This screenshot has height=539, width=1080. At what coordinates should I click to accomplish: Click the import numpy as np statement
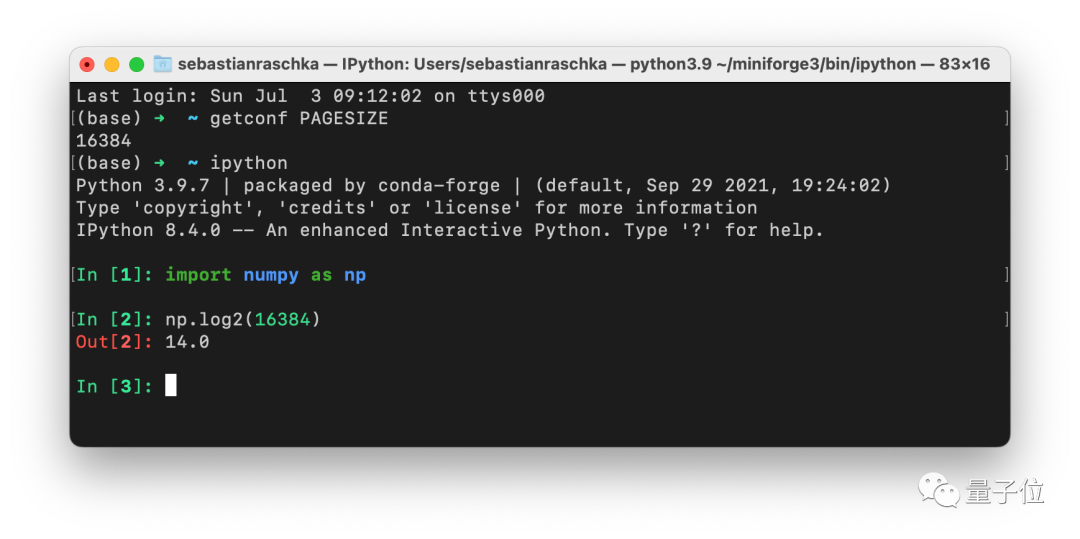coord(265,275)
